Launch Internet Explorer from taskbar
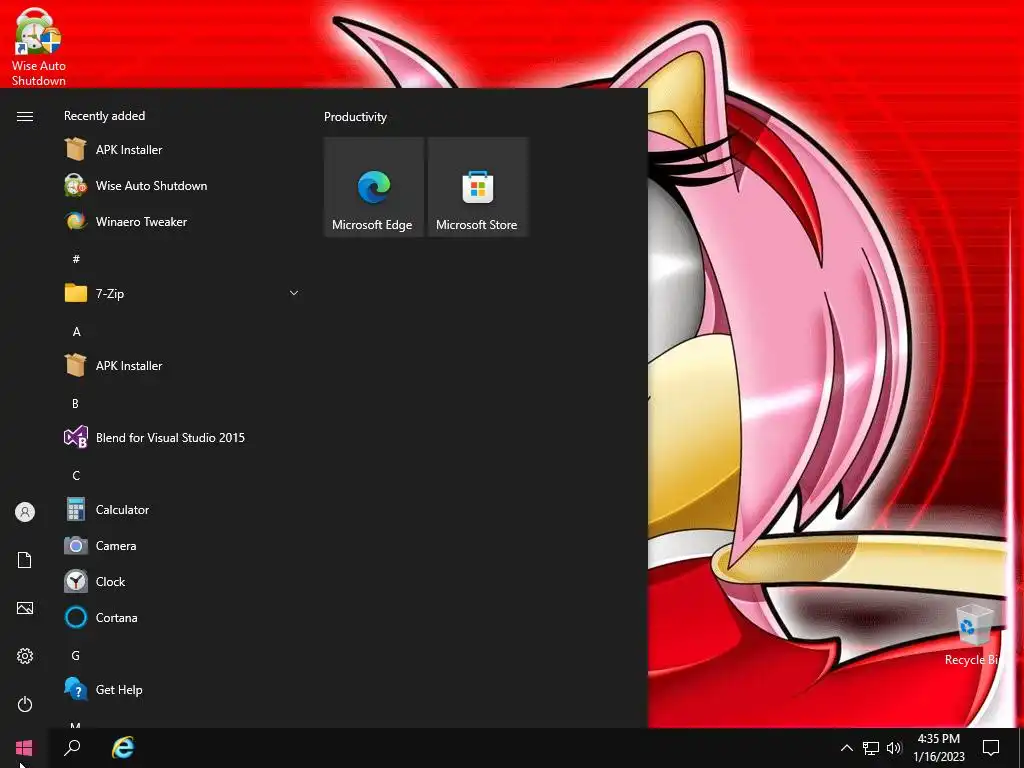This screenshot has width=1024, height=768. click(x=123, y=748)
